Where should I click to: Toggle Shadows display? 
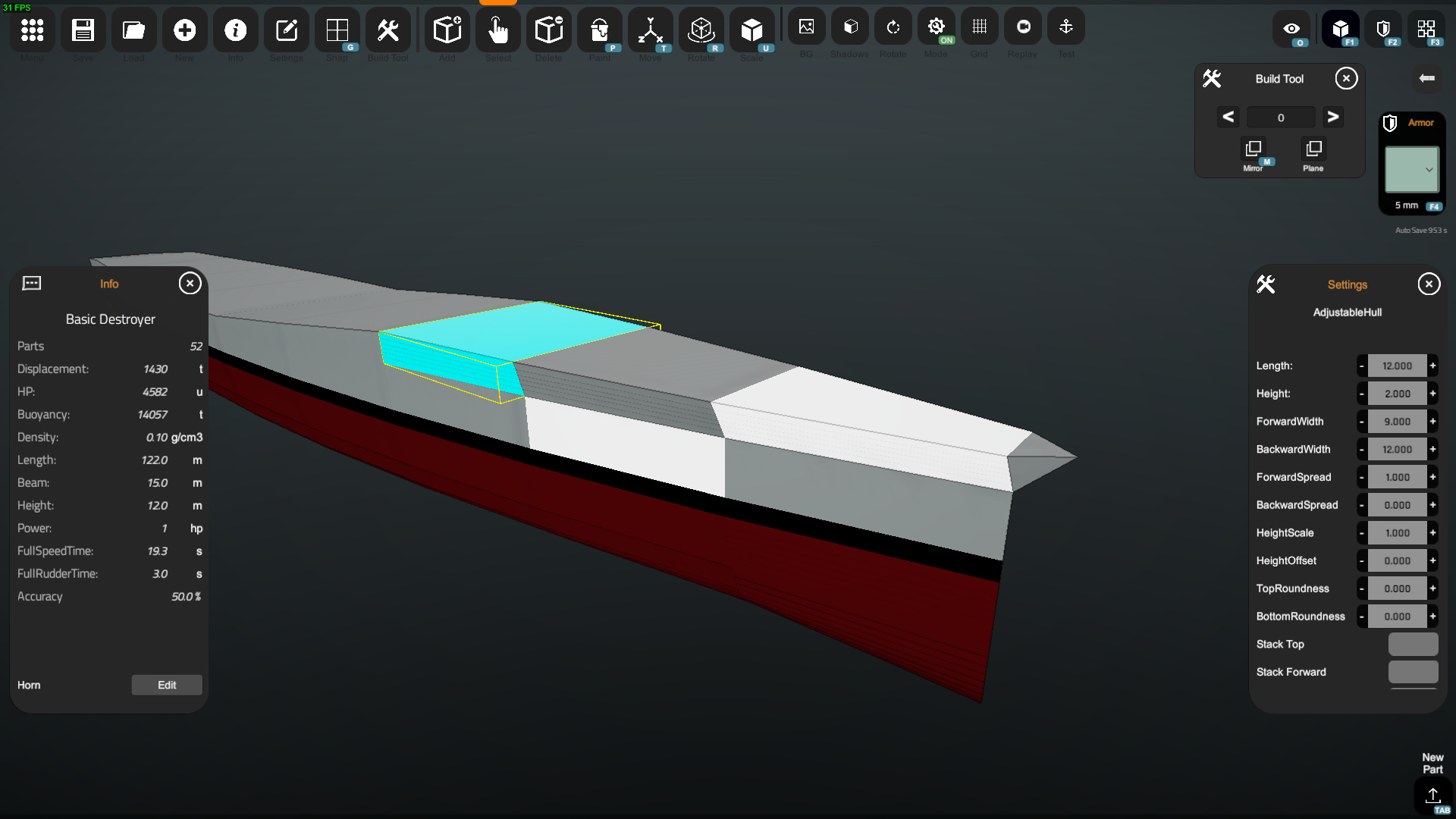click(850, 27)
